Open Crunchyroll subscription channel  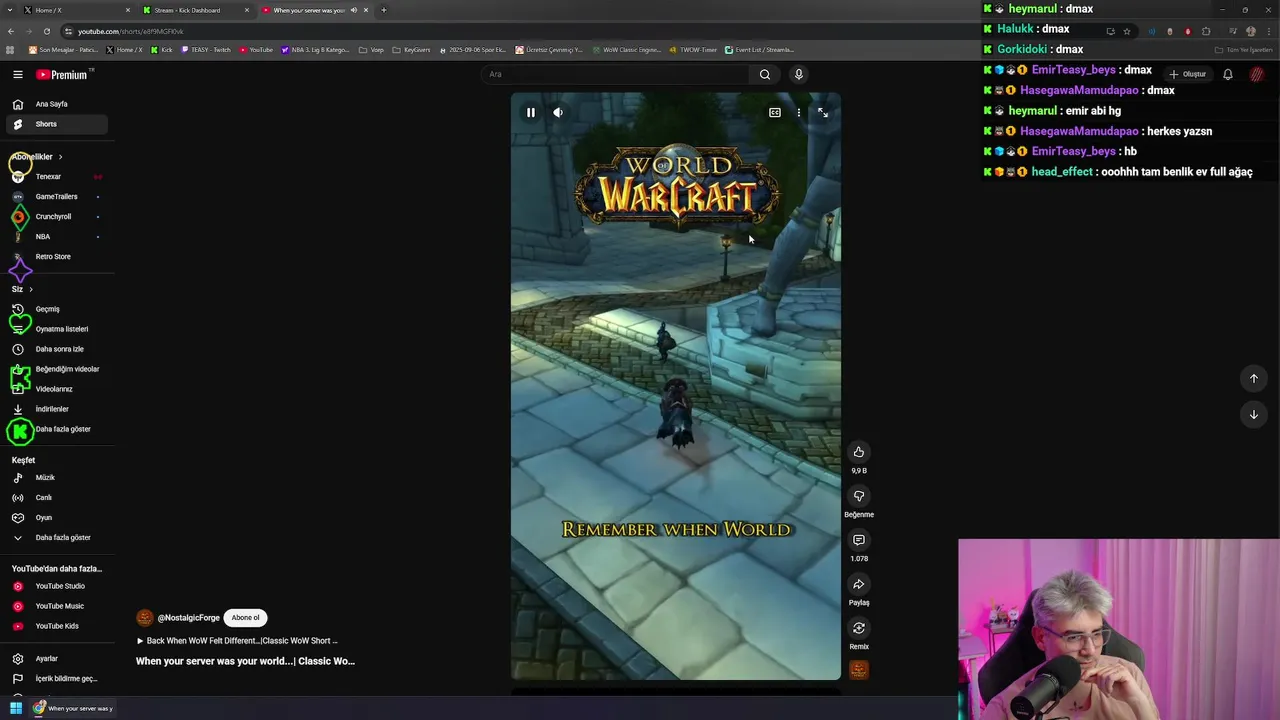point(57,217)
